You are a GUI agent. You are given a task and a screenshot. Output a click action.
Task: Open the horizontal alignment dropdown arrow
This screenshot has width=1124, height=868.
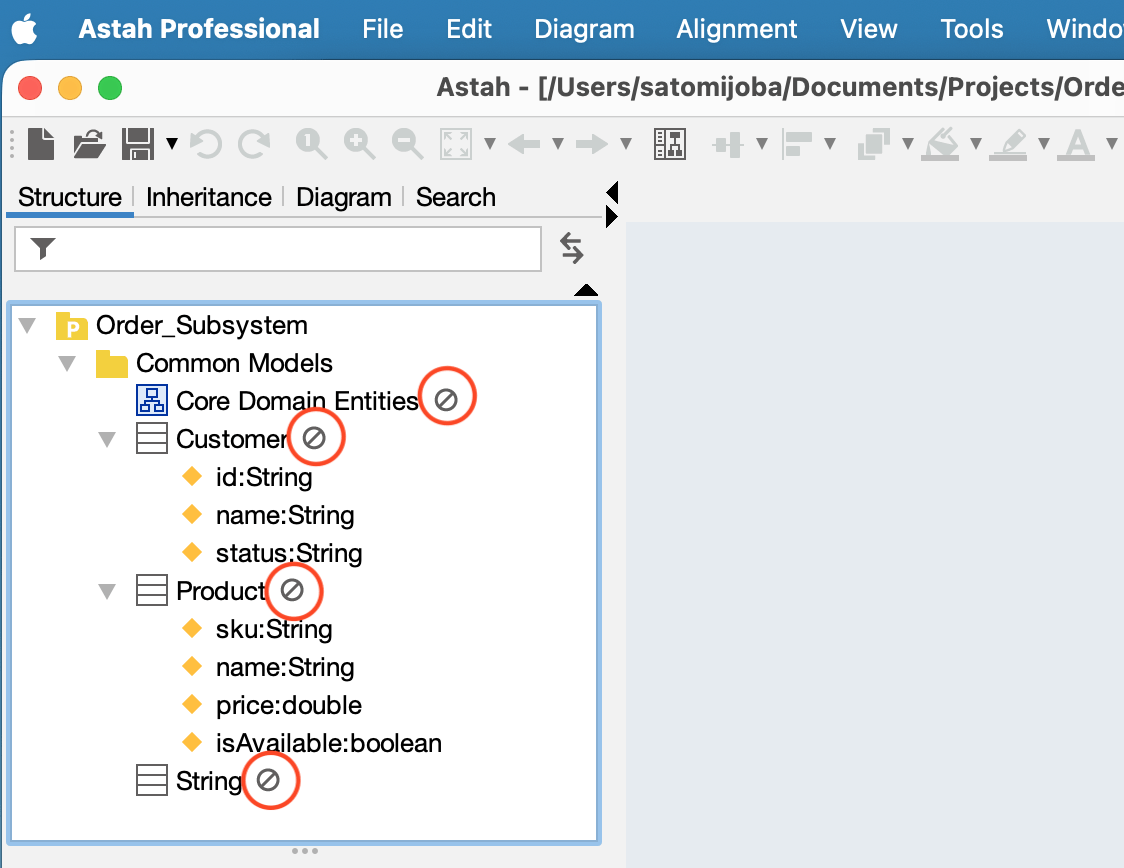point(762,143)
